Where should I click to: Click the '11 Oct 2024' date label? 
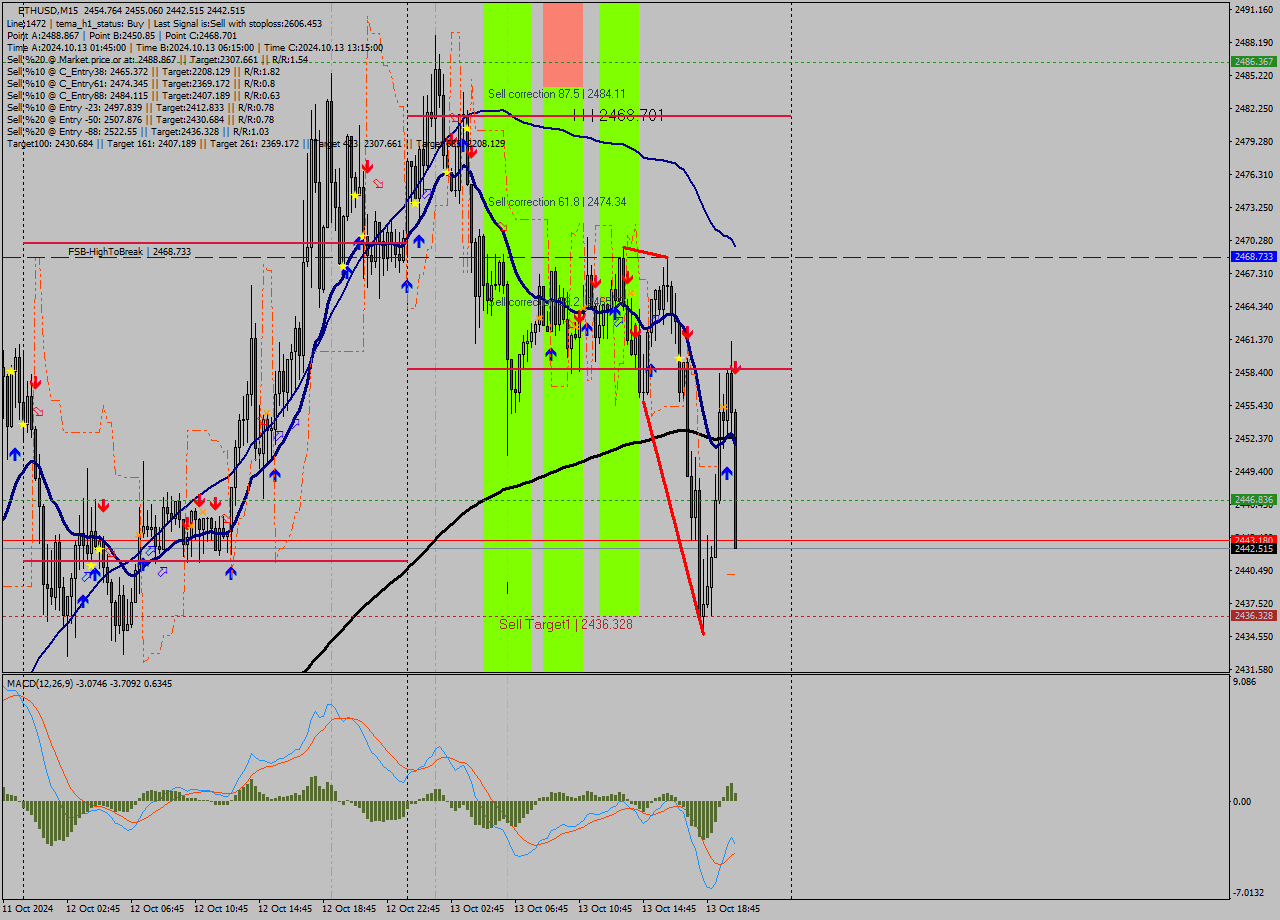[x=27, y=909]
